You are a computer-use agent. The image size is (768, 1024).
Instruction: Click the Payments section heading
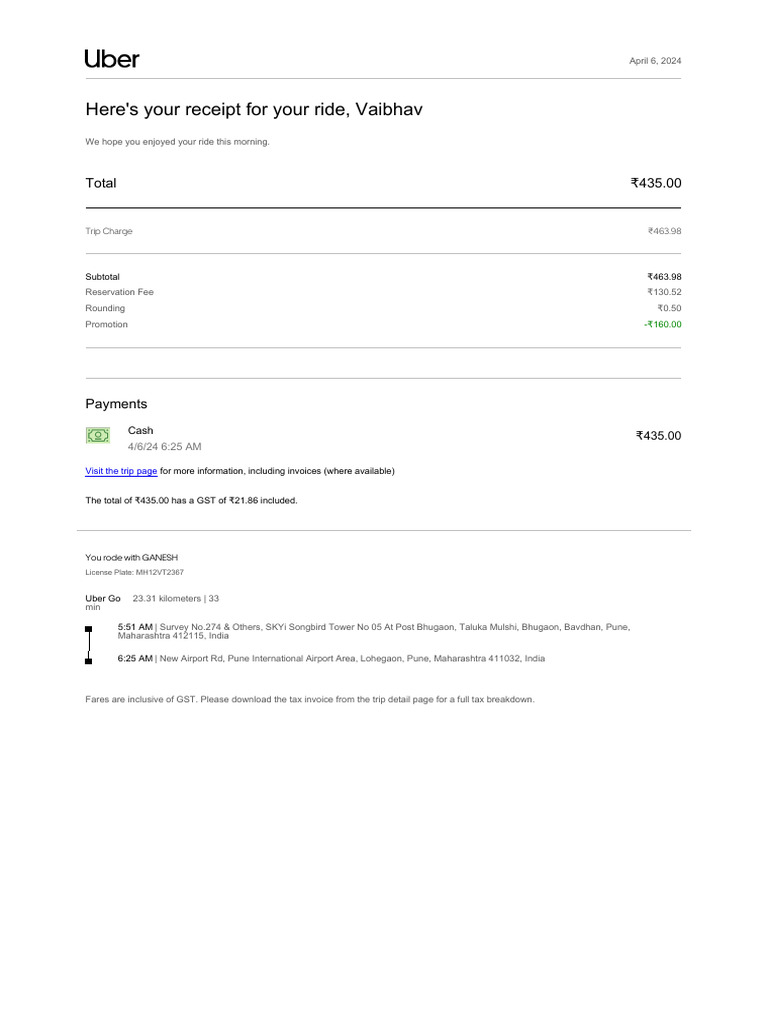(x=116, y=404)
